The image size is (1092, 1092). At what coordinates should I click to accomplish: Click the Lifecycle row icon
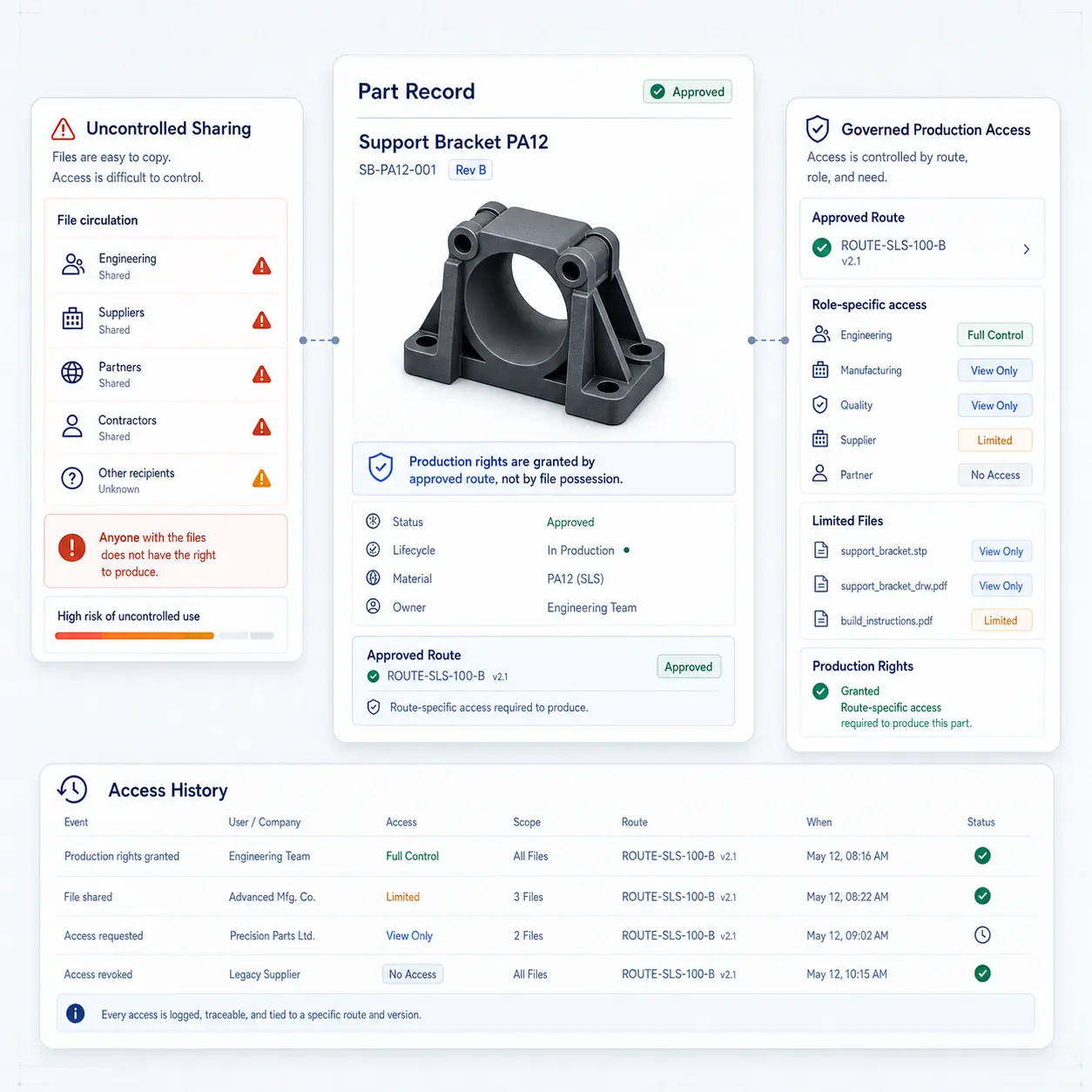coord(373,549)
